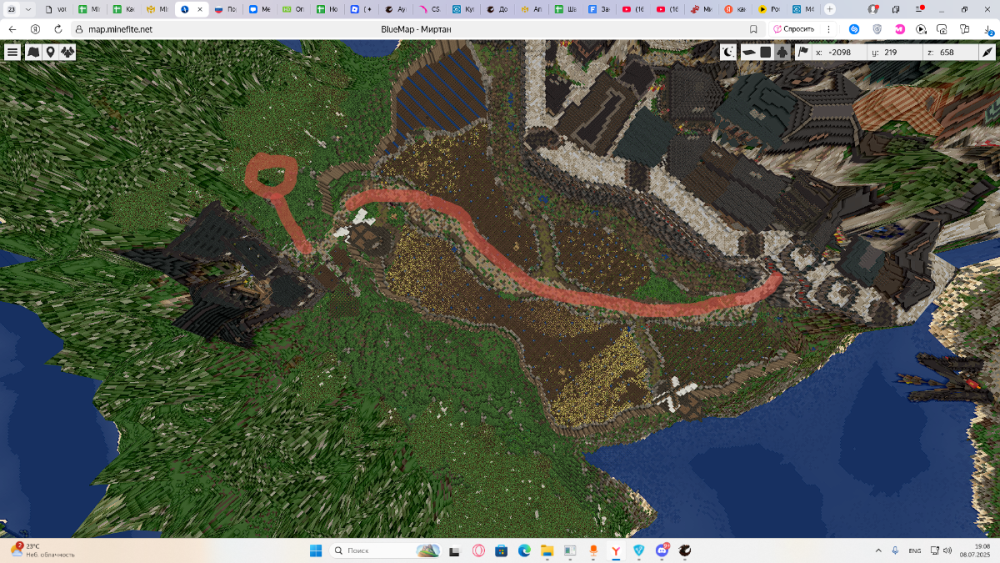The image size is (1000, 563).
Task: Switch to the tab labeled 'CS'
Action: coord(430,9)
